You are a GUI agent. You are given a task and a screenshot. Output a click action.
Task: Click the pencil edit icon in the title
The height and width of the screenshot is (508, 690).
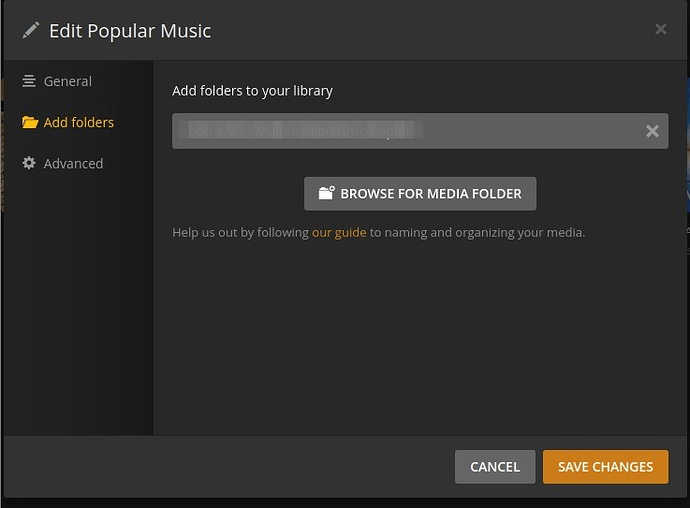(30, 30)
